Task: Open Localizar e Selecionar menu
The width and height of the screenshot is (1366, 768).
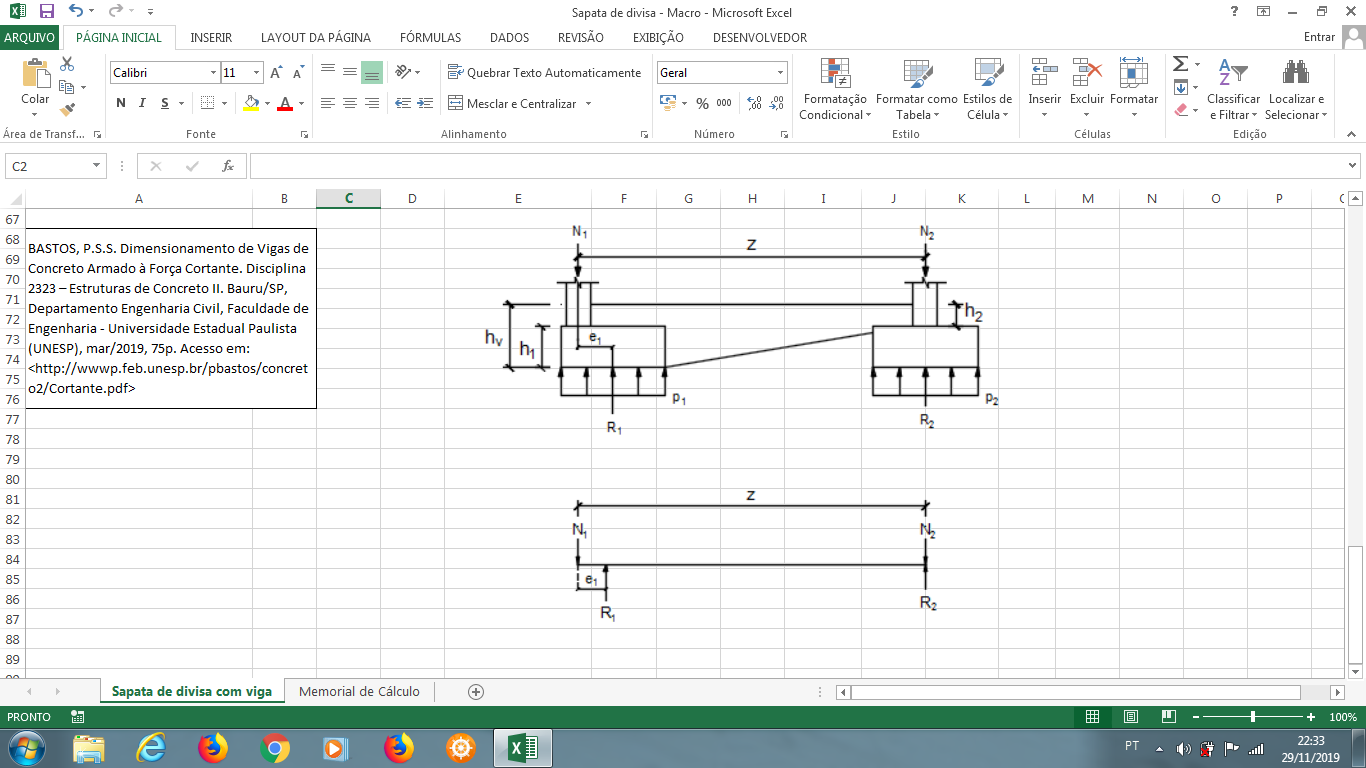Action: tap(1296, 89)
